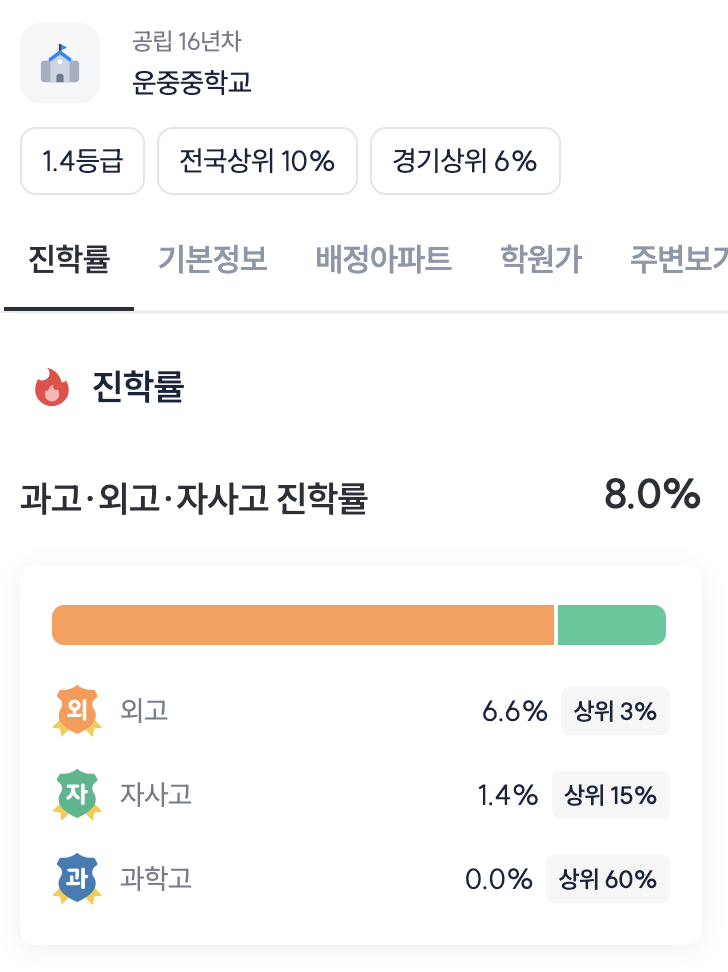Click the 1.4등급 chip
This screenshot has height=972, width=728.
83,161
